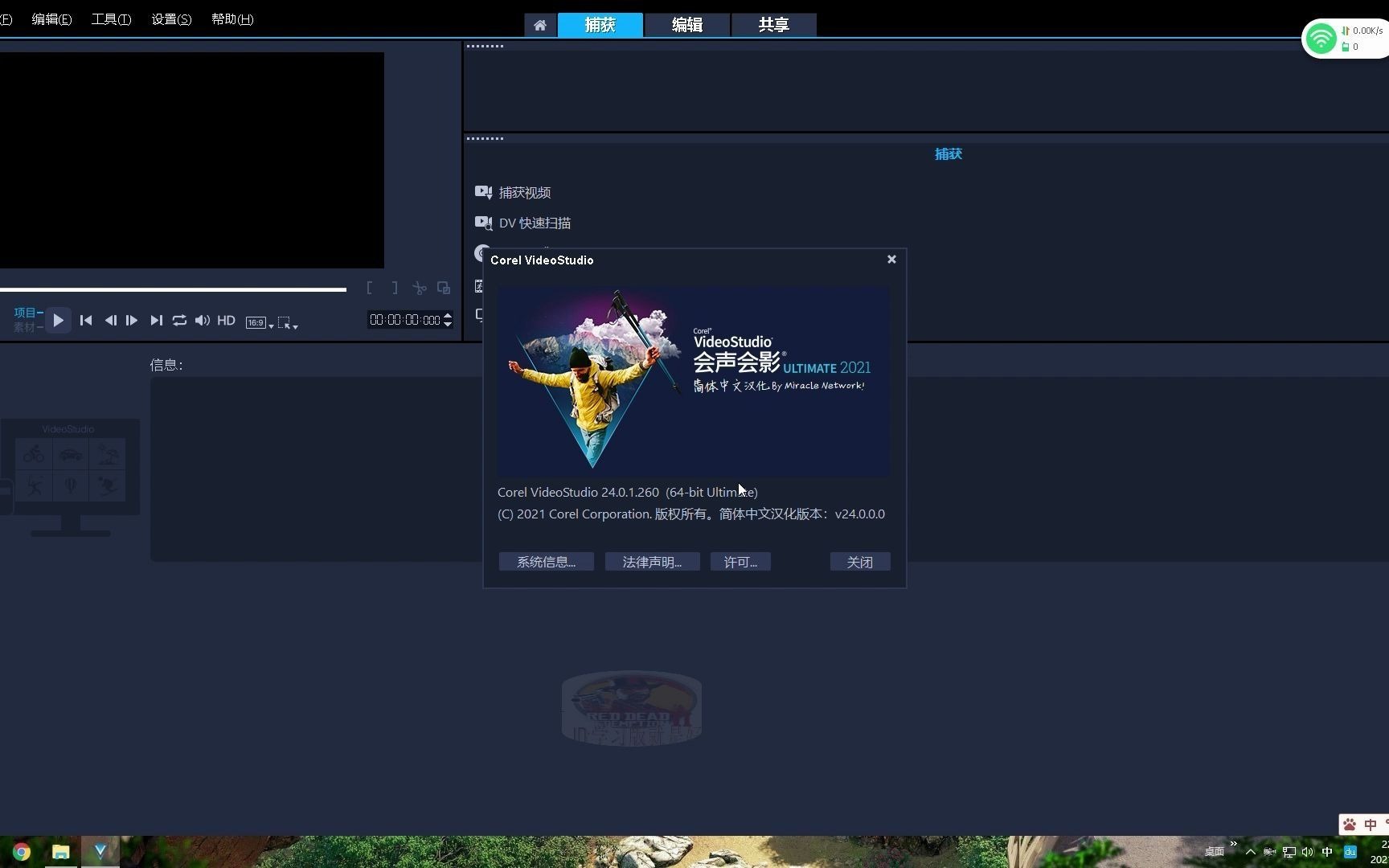Viewport: 1389px width, 868px height.
Task: Open Chrome from the taskbar
Action: 22,852
